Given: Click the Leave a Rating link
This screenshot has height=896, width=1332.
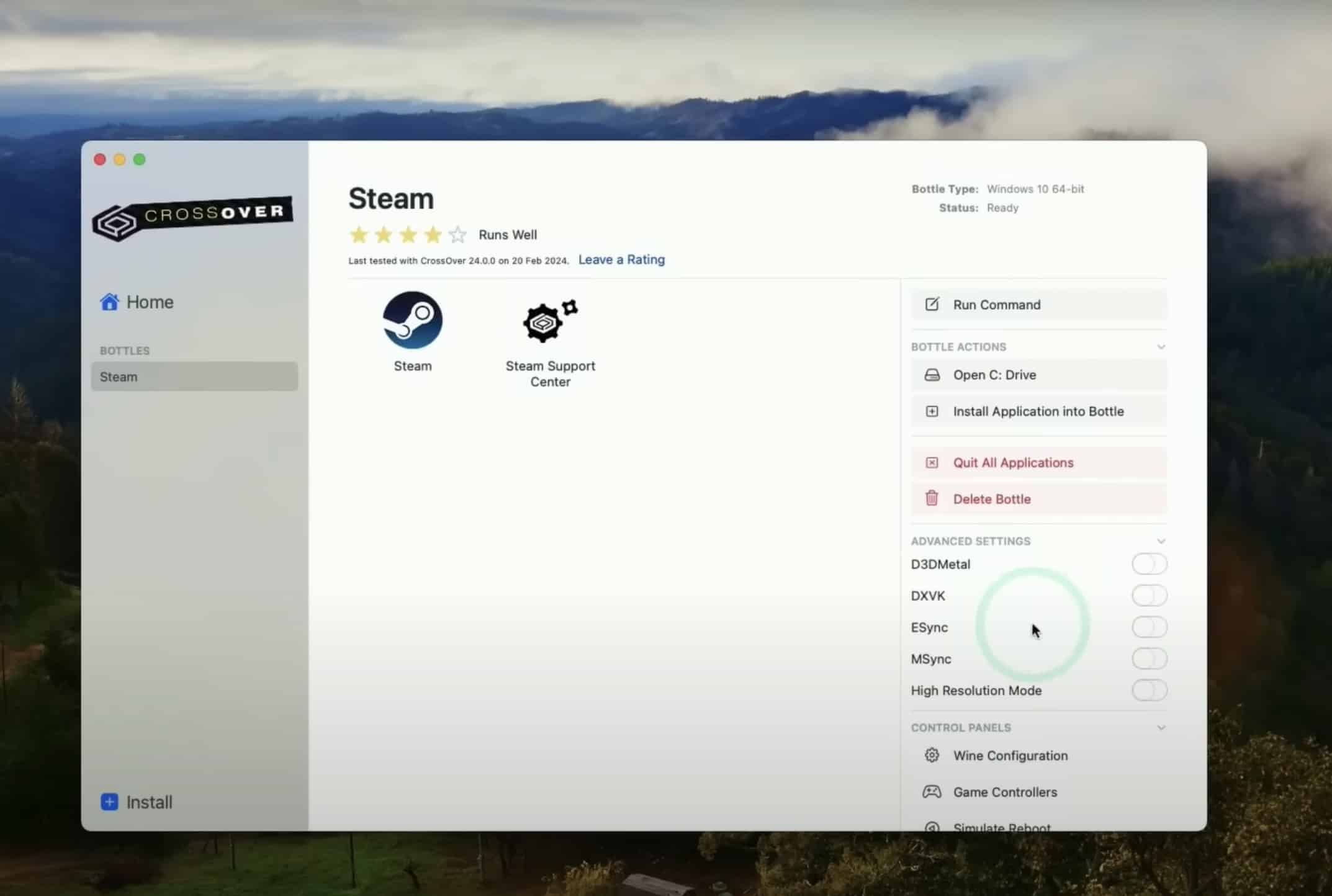Looking at the screenshot, I should (x=621, y=259).
